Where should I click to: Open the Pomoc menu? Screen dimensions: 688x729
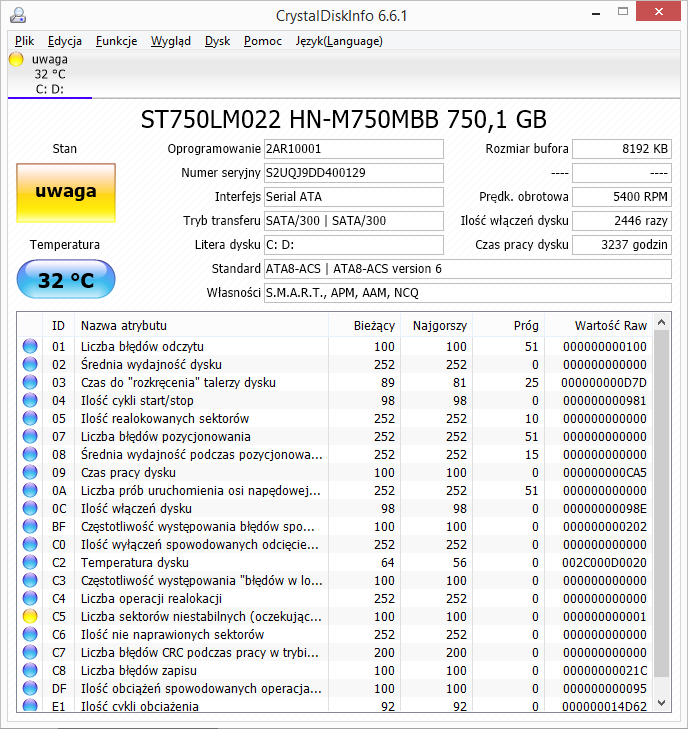coord(263,41)
